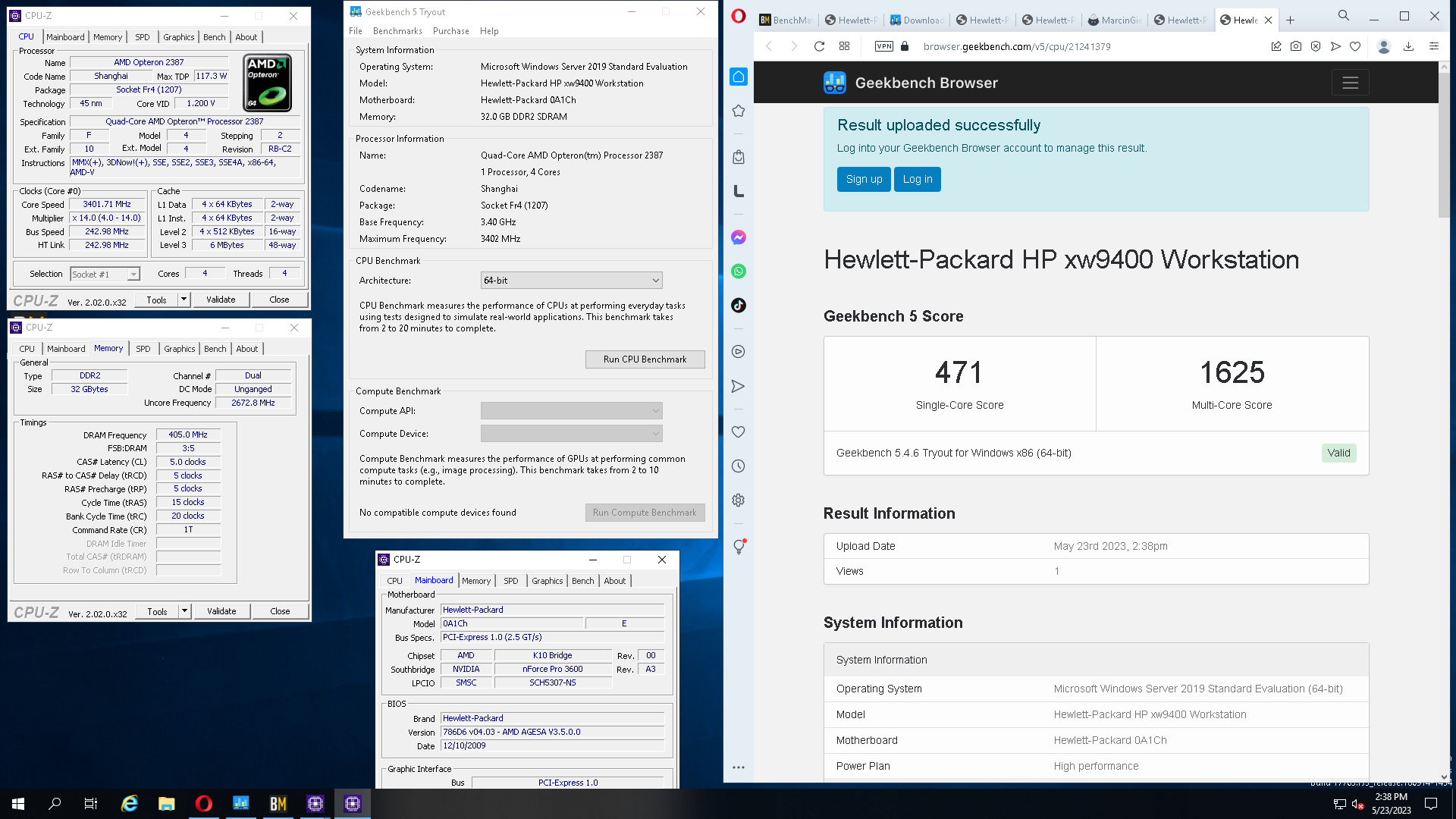Open SPD tab in top CPU-Z window
Image resolution: width=1456 pixels, height=819 pixels.
tap(143, 37)
